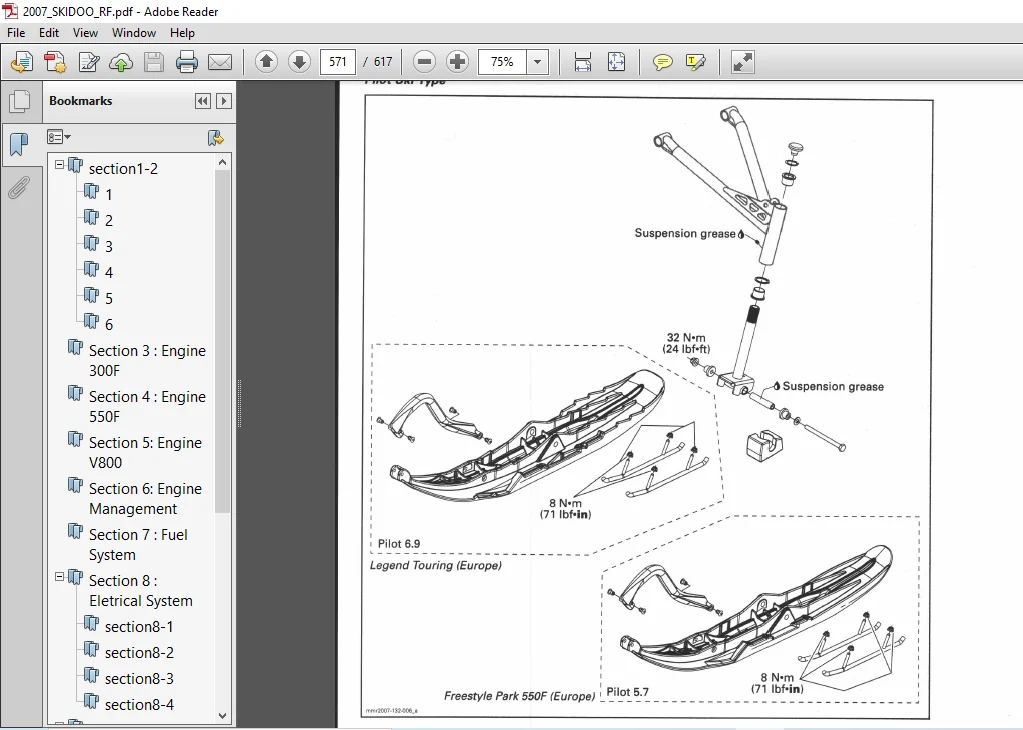Viewport: 1023px width, 730px height.
Task: Select bookmark 3 under section1-2
Action: tap(108, 247)
